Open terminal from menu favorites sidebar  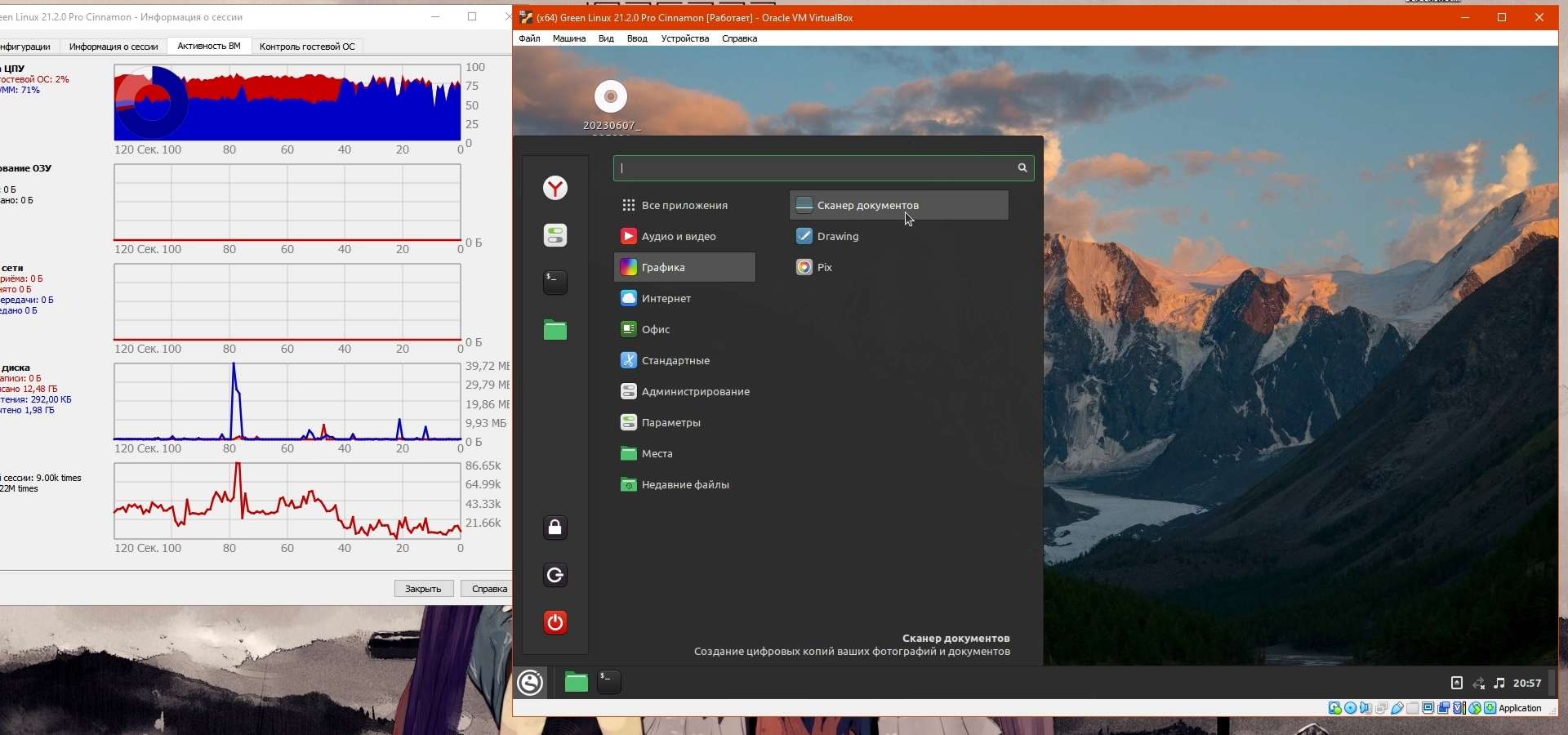pyautogui.click(x=555, y=283)
